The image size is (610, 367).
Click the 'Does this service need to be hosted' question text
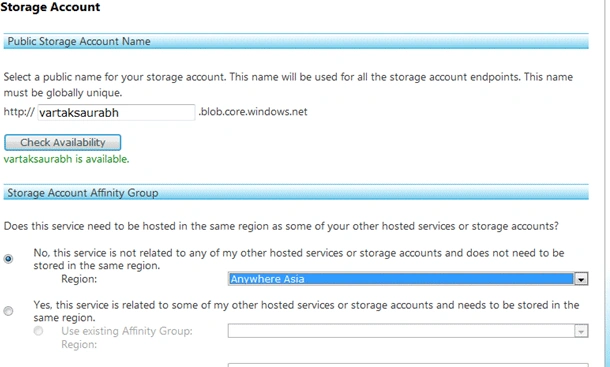[281, 226]
